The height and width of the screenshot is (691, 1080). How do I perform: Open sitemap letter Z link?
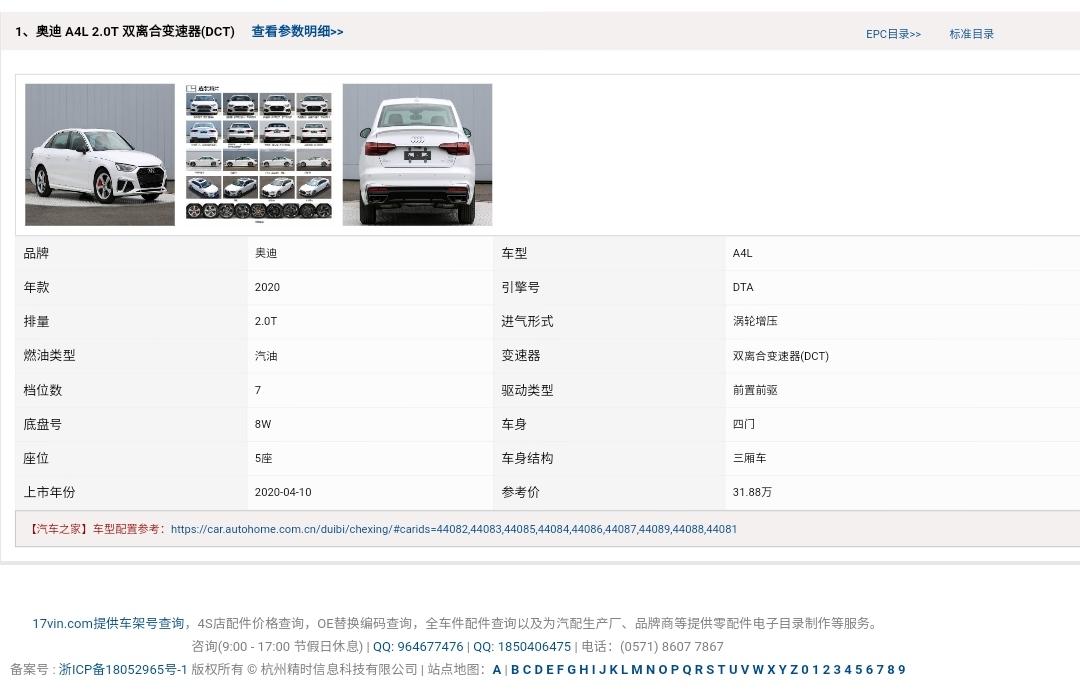tap(793, 669)
